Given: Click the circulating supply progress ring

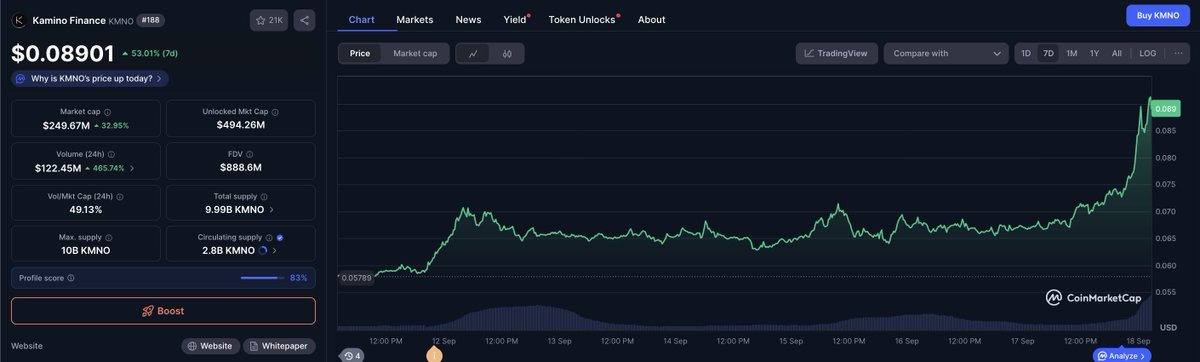Looking at the screenshot, I should (263, 251).
